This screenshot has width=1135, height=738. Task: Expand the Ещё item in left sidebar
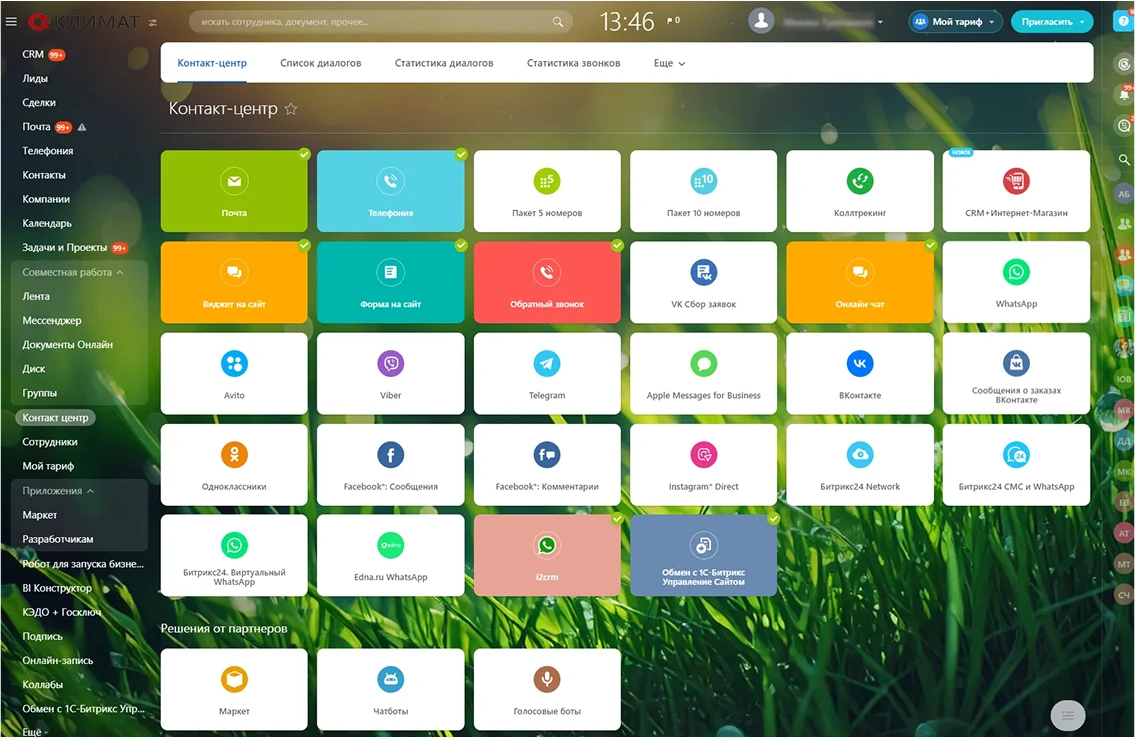point(35,731)
